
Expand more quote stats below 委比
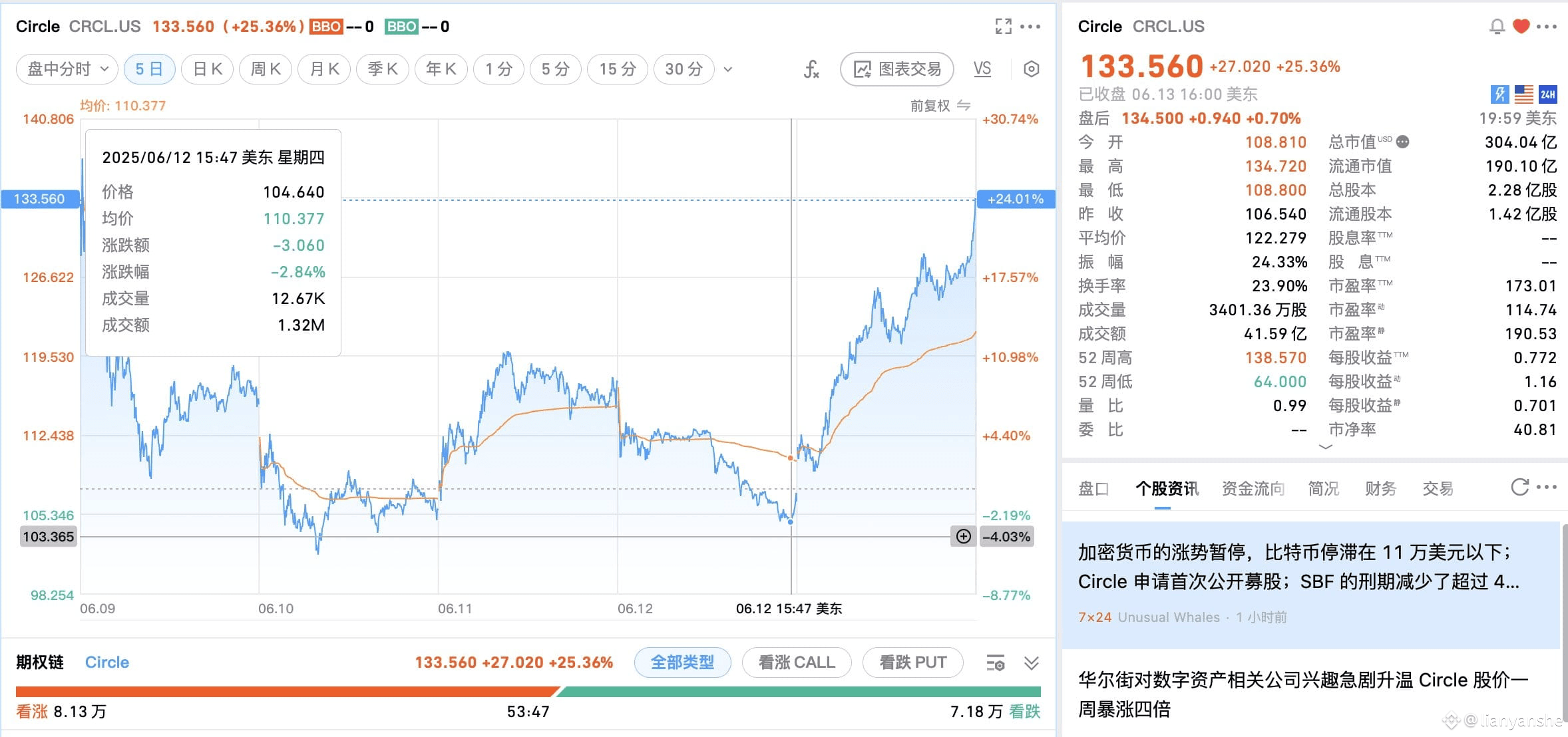(x=1325, y=447)
